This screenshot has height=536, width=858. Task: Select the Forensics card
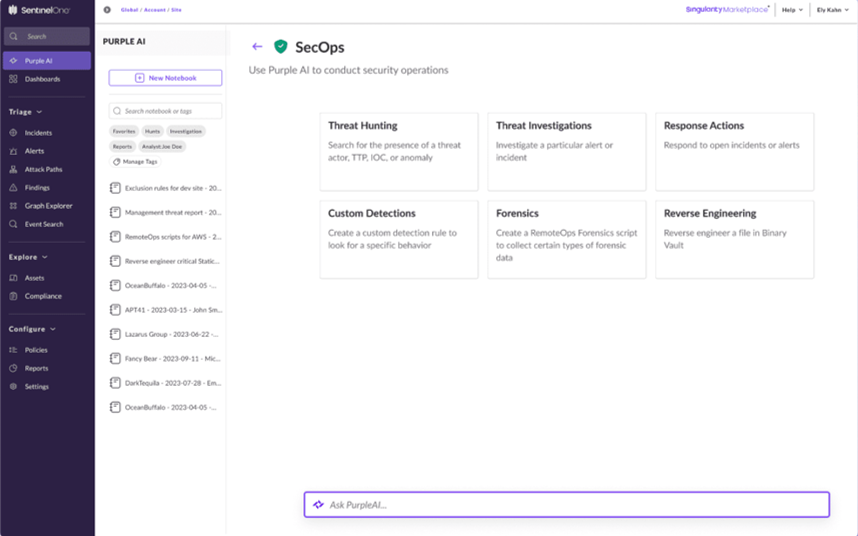tap(566, 240)
